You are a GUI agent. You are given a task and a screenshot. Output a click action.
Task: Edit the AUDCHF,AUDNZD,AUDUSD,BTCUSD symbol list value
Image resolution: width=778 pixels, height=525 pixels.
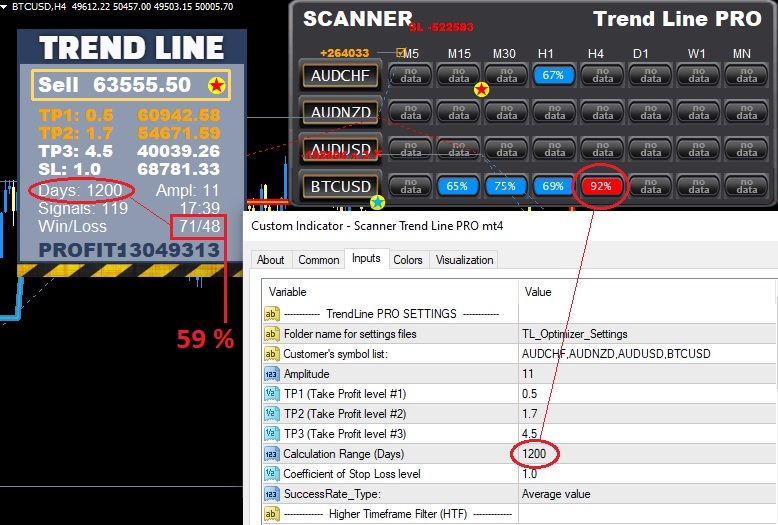[x=647, y=354]
